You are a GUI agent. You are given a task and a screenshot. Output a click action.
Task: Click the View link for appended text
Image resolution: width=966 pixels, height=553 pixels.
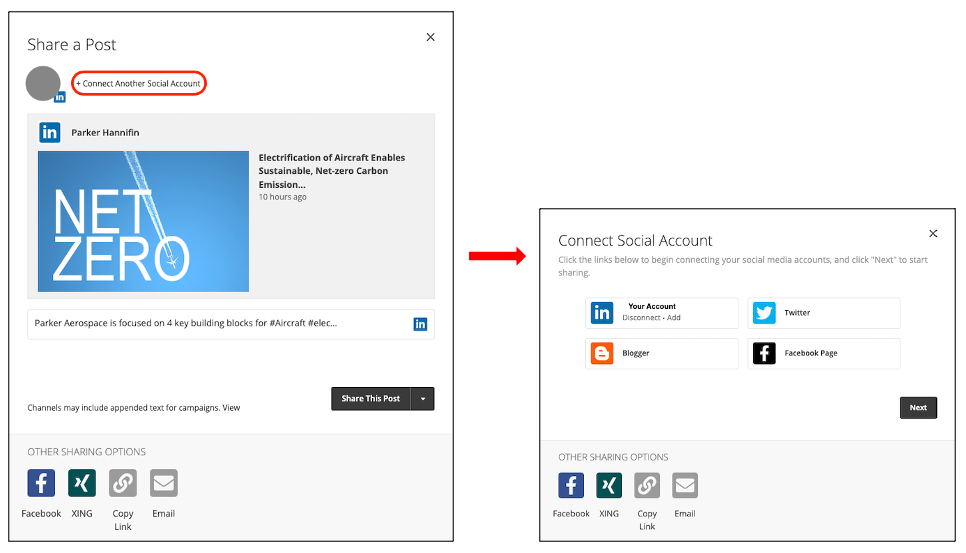231,408
